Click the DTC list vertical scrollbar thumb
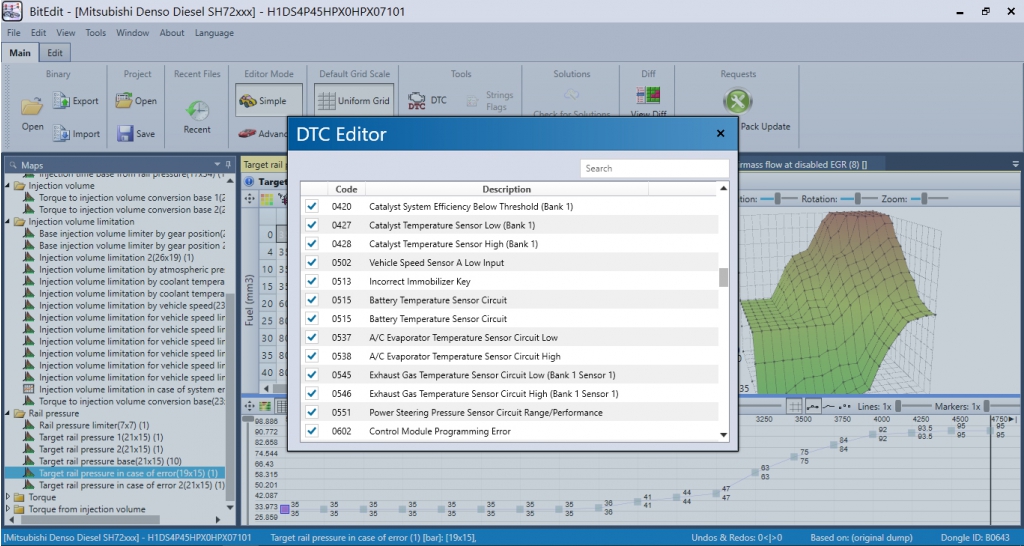 coord(723,277)
